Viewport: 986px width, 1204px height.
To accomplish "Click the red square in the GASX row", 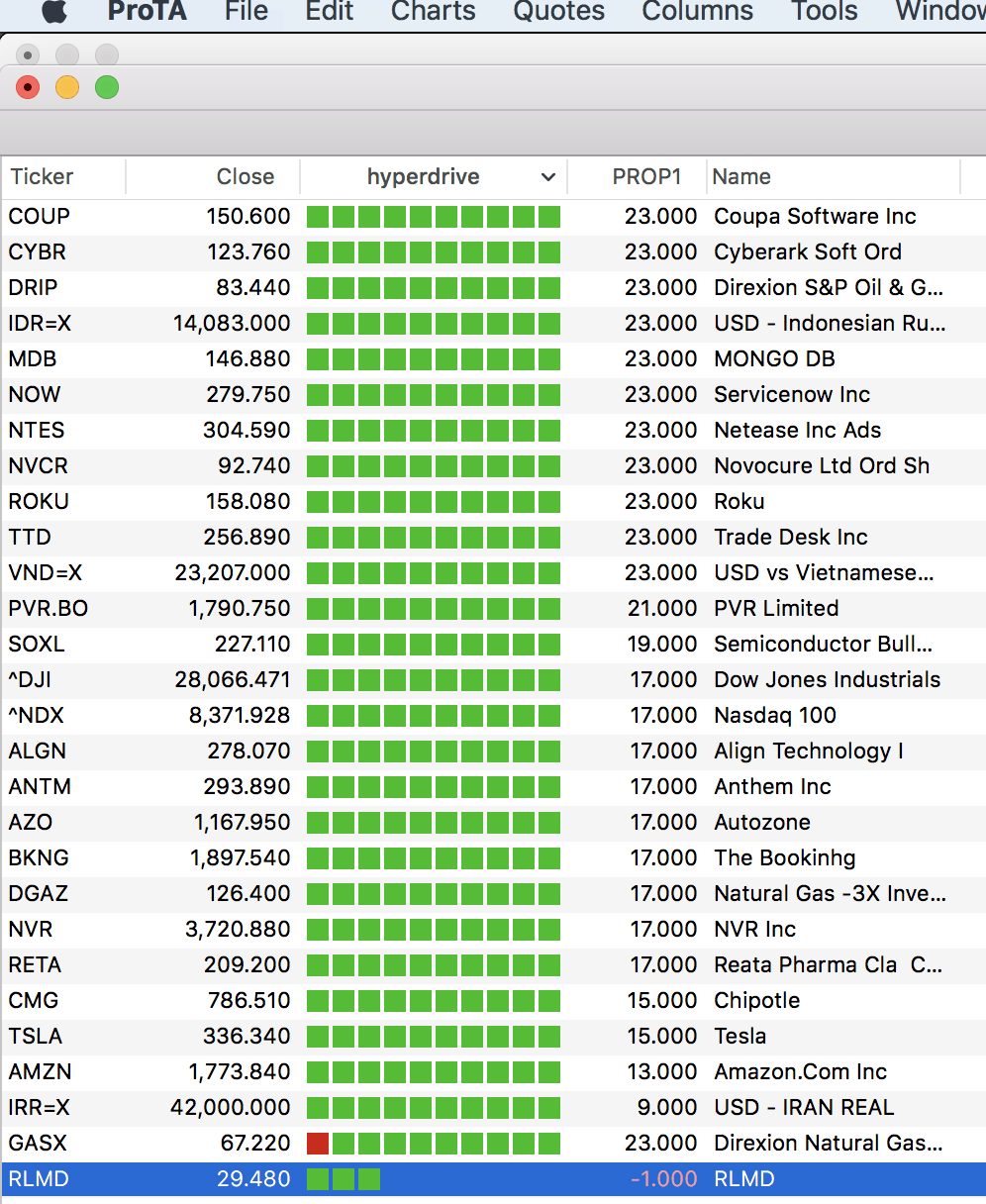I will pyautogui.click(x=318, y=1144).
